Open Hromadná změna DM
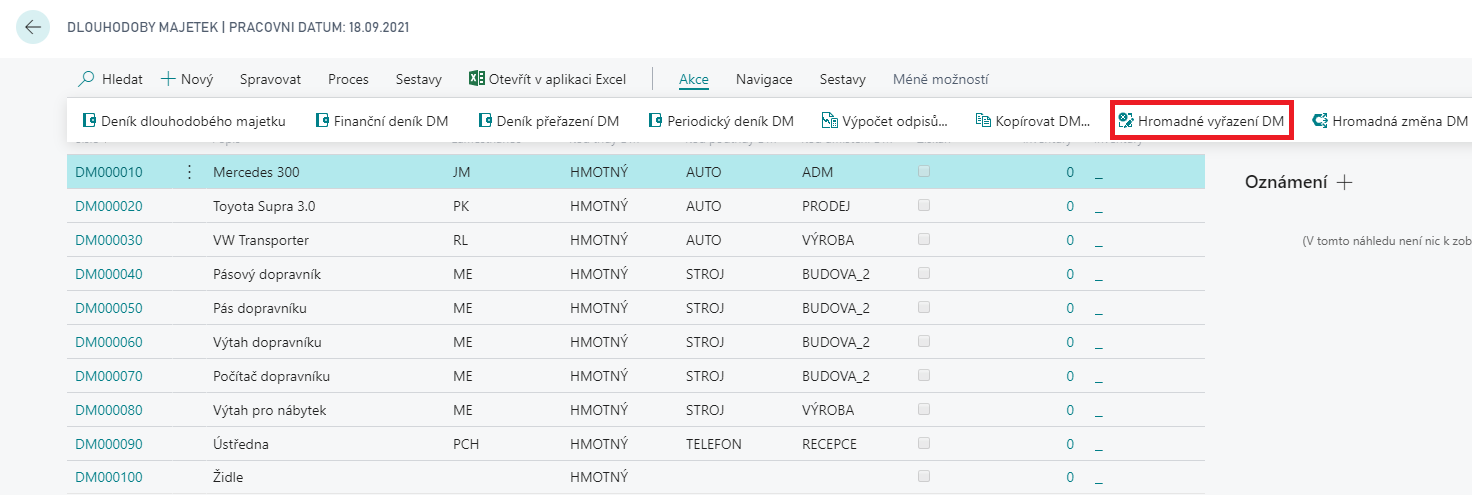Screen dimensions: 1472x495 tap(1390, 121)
